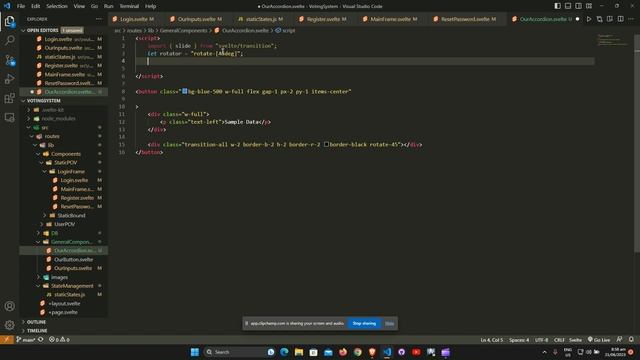Open the File menu
Viewport: 640px width, 360px height.
21,6
